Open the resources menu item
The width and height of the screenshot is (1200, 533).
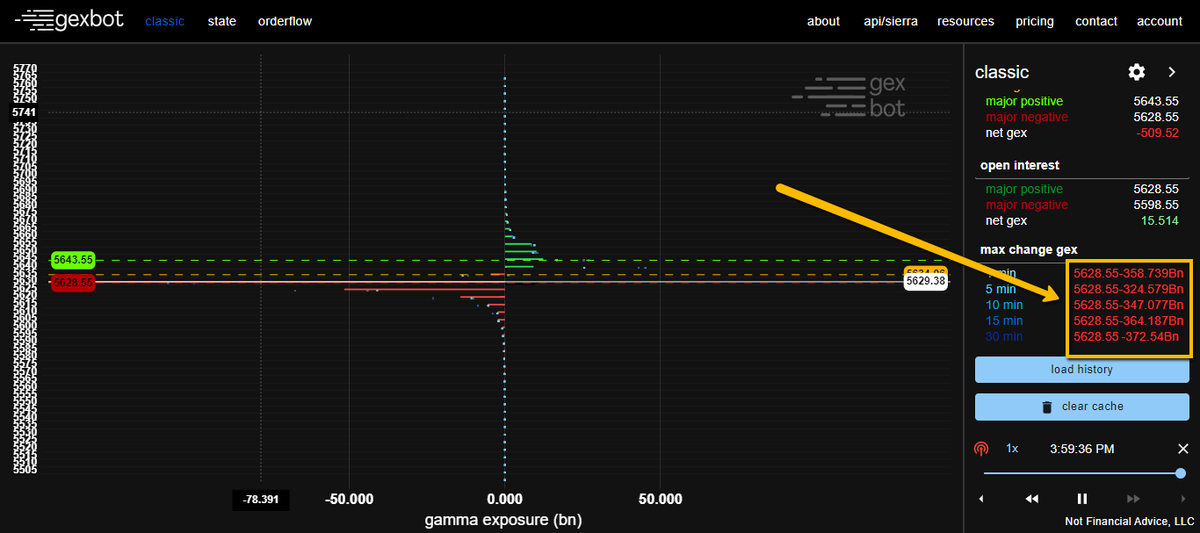point(966,21)
